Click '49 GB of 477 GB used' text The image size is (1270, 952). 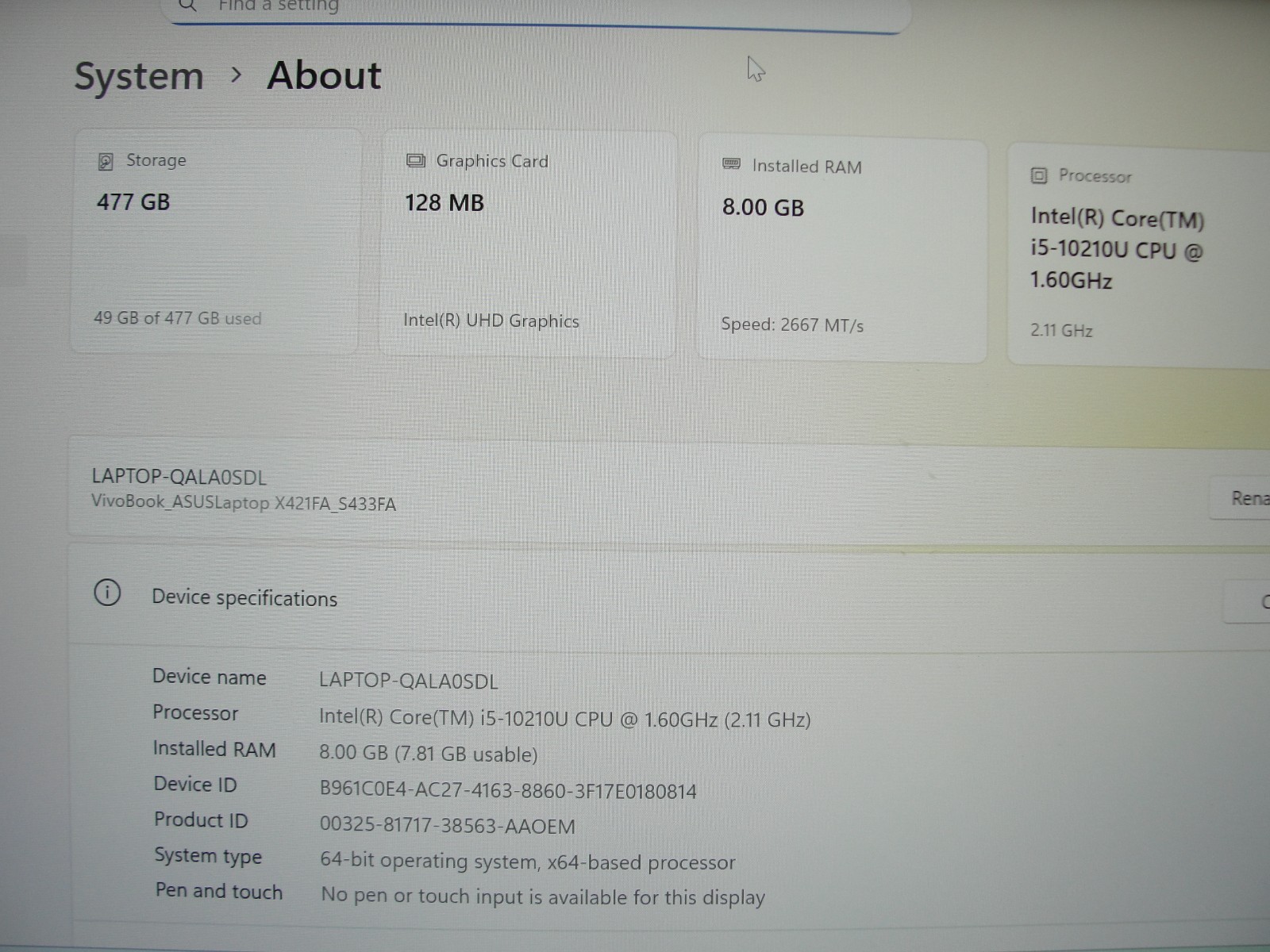click(177, 318)
